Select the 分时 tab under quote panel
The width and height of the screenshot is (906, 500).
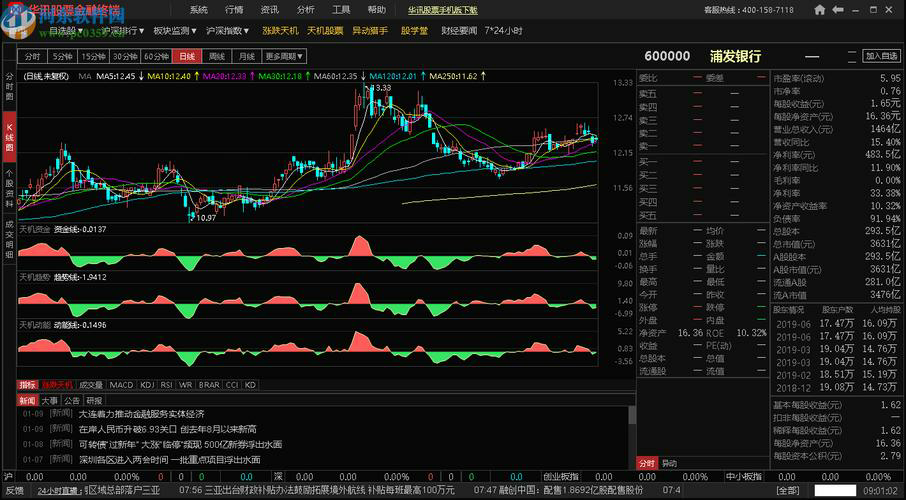pyautogui.click(x=647, y=463)
